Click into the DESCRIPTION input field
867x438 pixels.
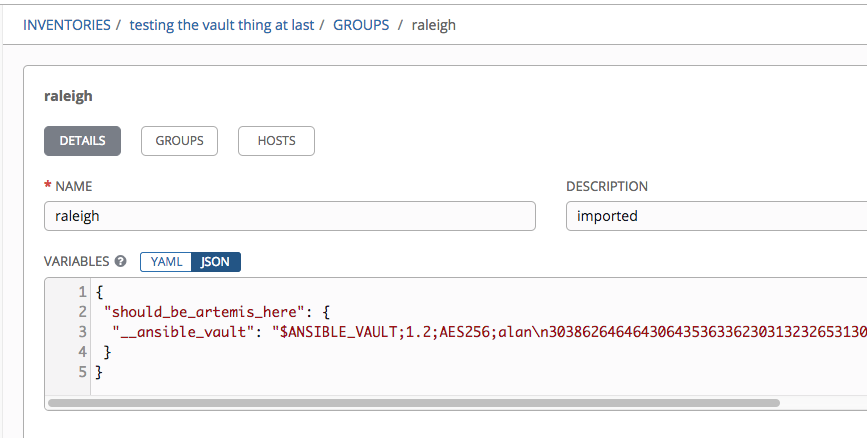[717, 216]
